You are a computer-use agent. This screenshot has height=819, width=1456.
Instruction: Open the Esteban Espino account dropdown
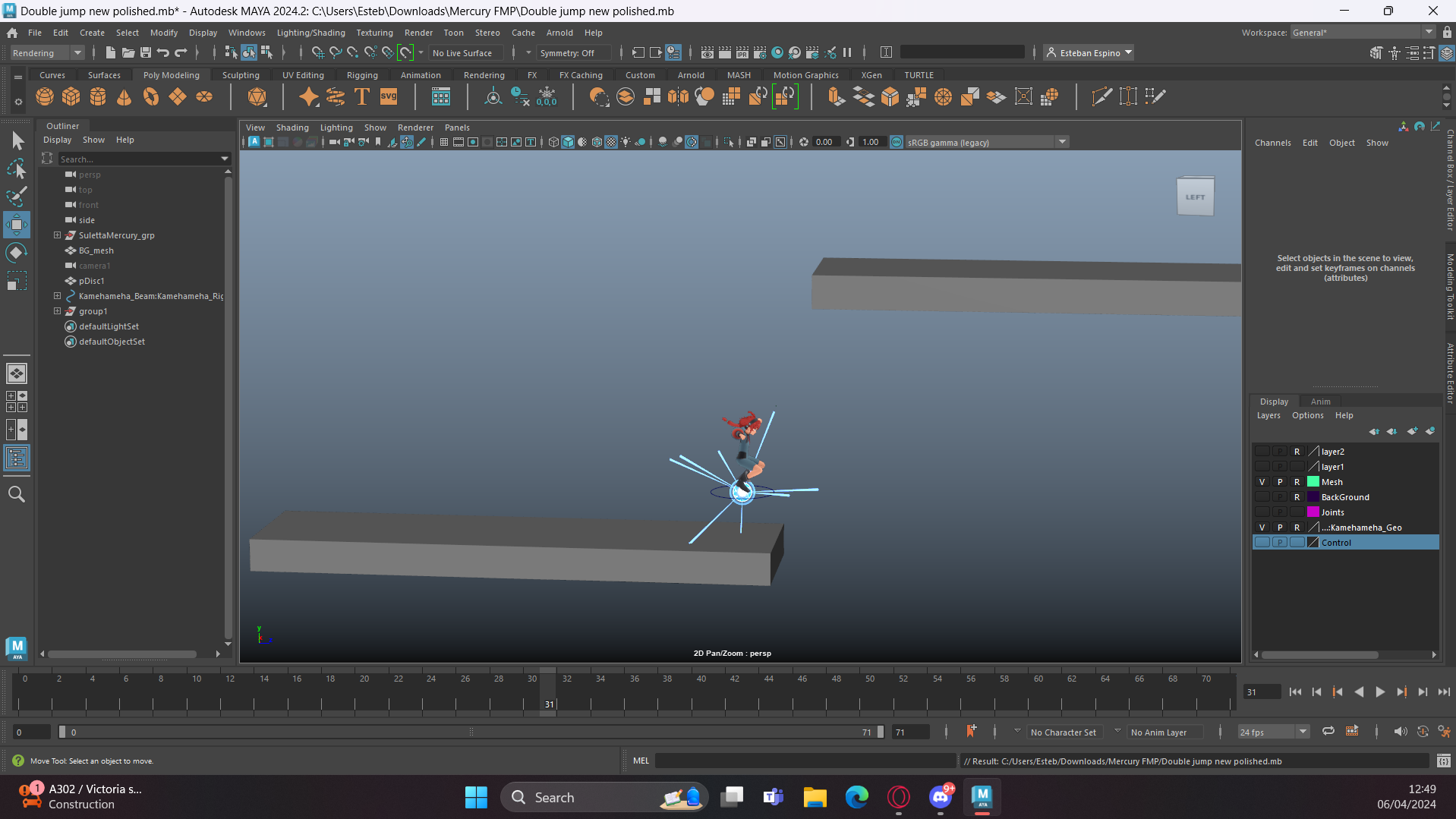pyautogui.click(x=1089, y=53)
